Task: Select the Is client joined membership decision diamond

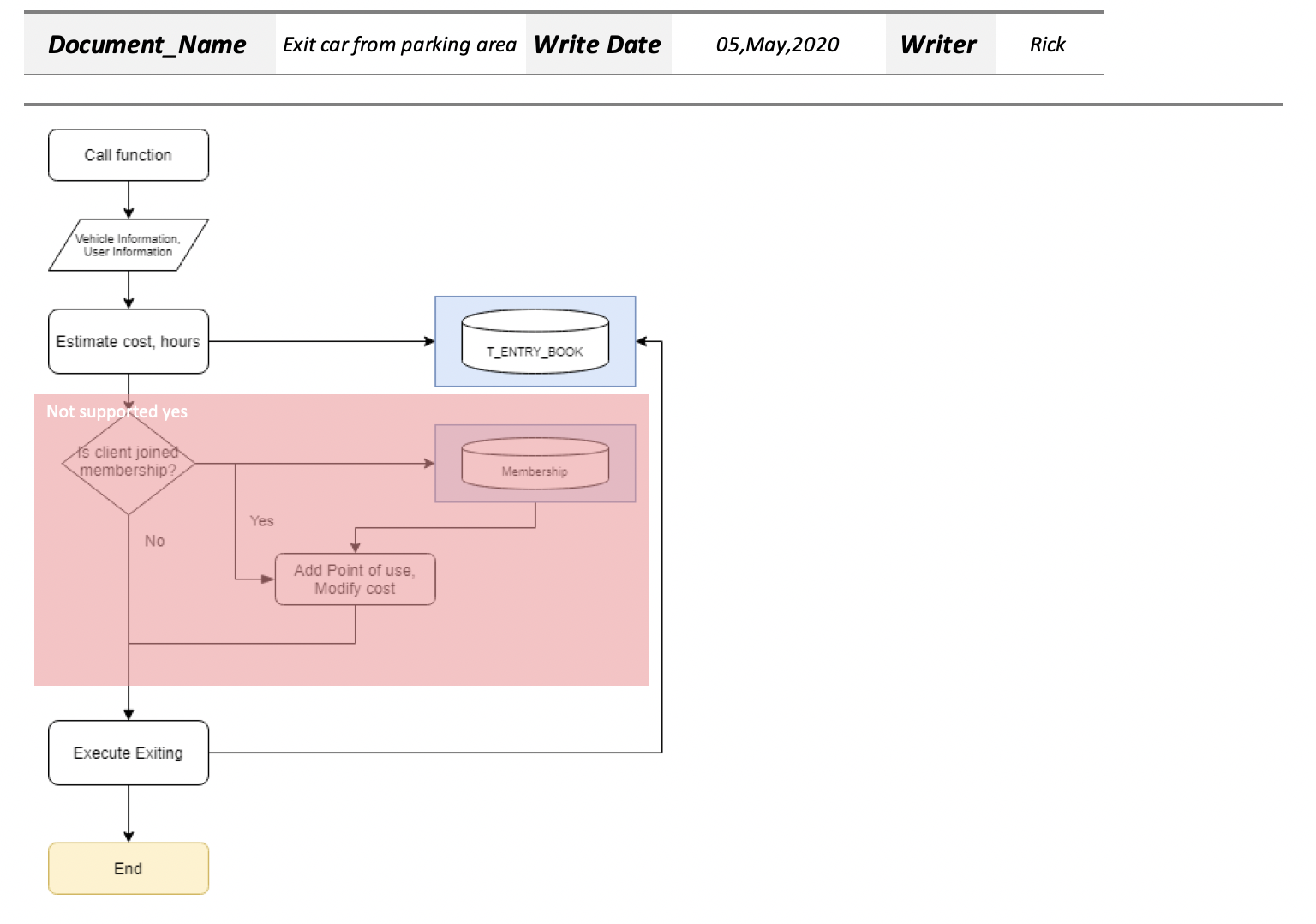Action: tap(128, 461)
